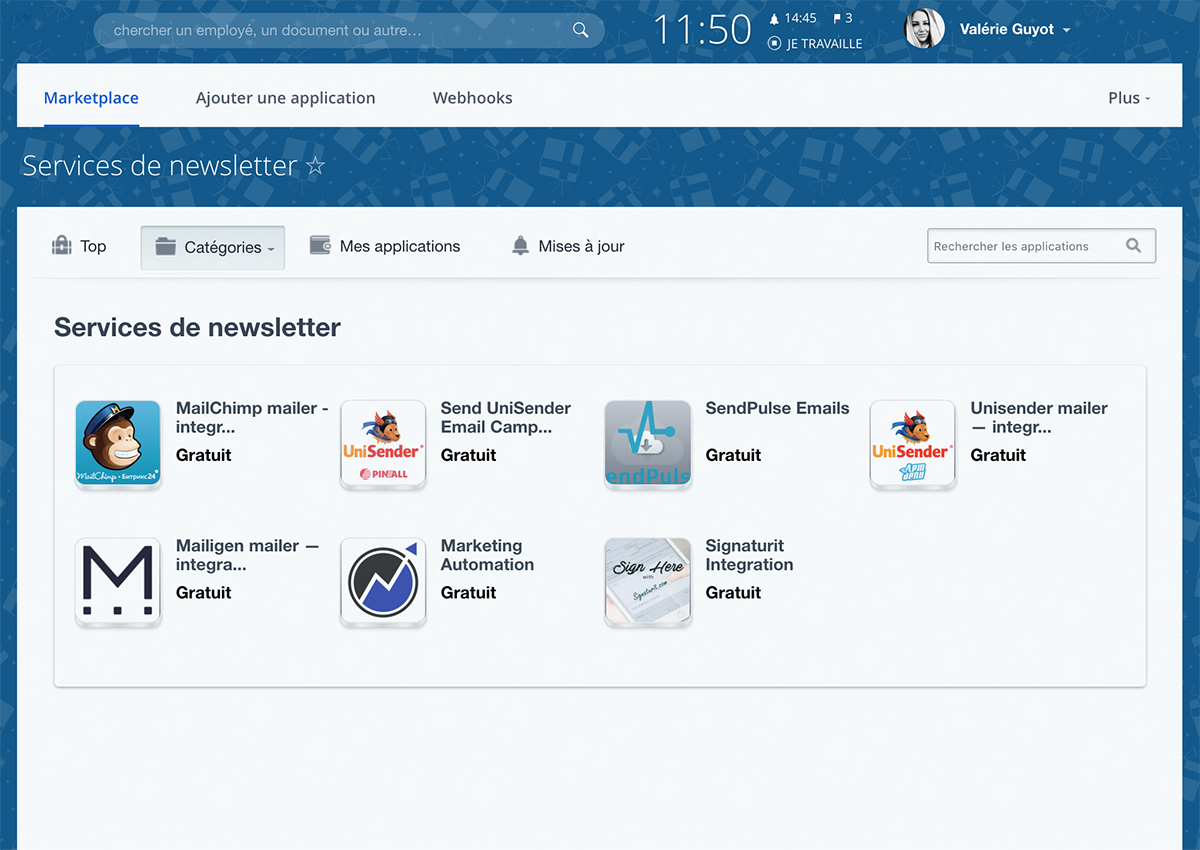1200x850 pixels.
Task: Select the Mailigen mailer app icon
Action: tap(118, 582)
